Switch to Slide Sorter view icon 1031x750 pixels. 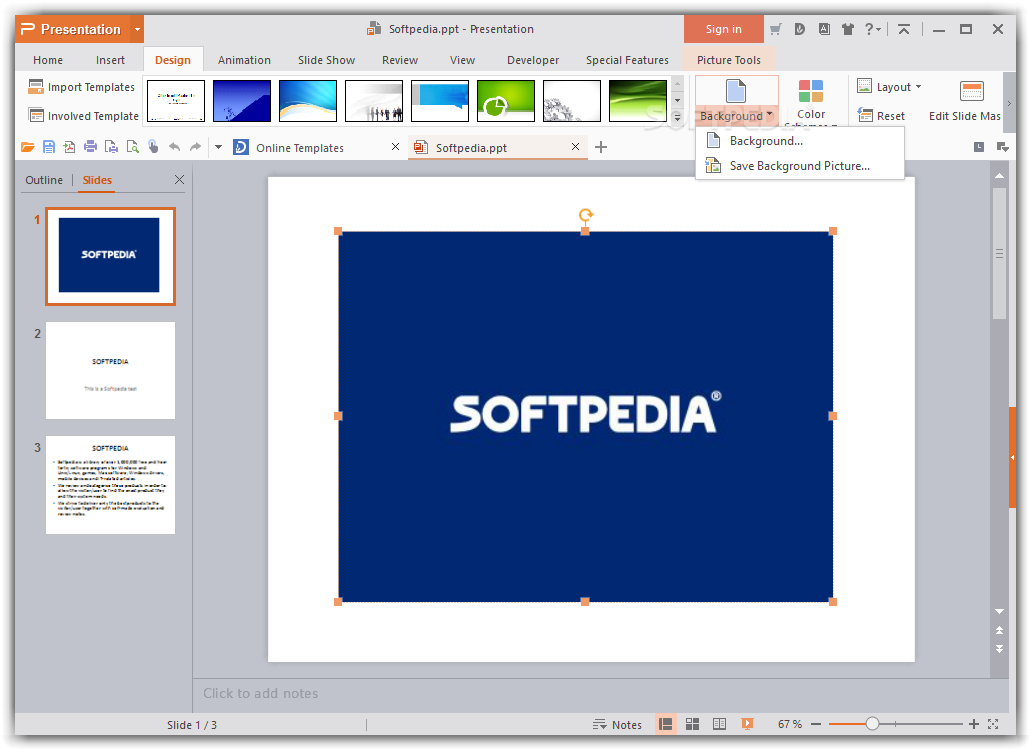click(x=692, y=724)
